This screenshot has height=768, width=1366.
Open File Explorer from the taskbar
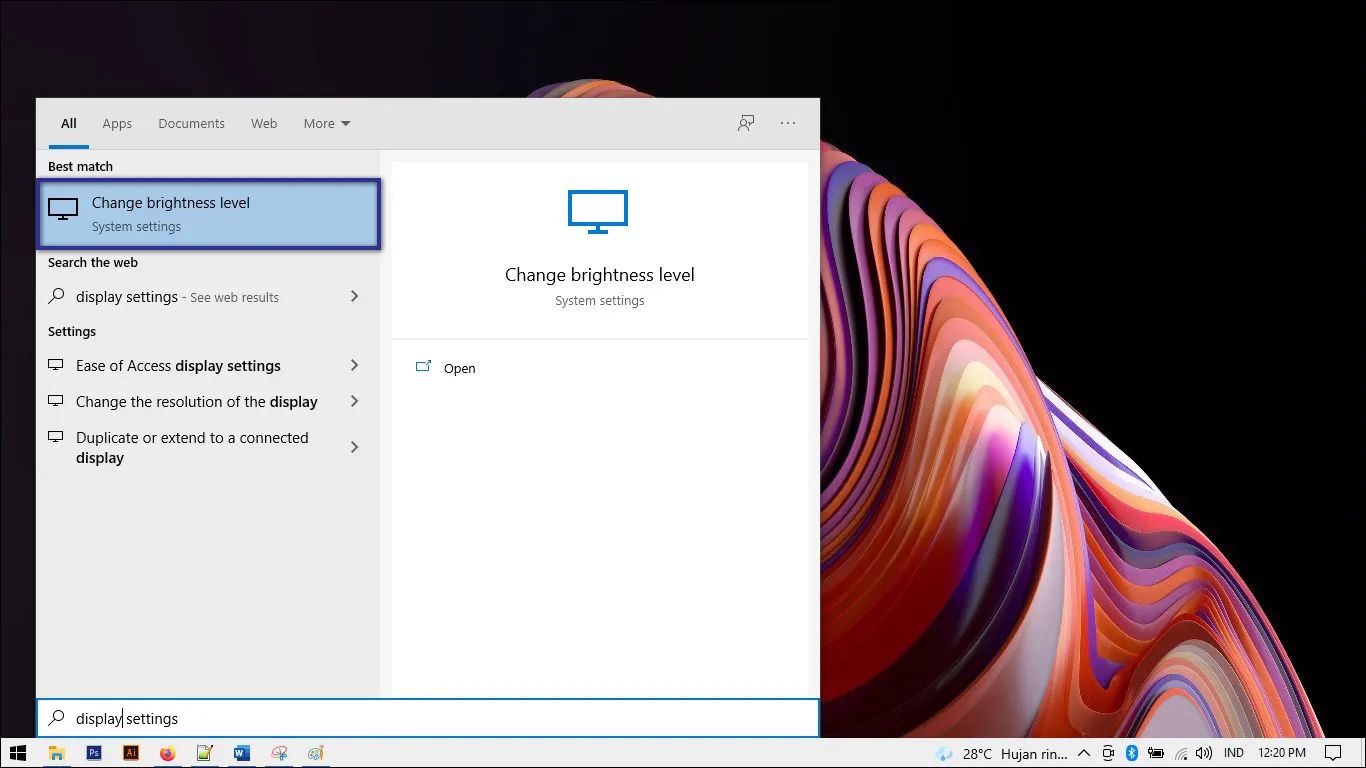click(x=56, y=753)
